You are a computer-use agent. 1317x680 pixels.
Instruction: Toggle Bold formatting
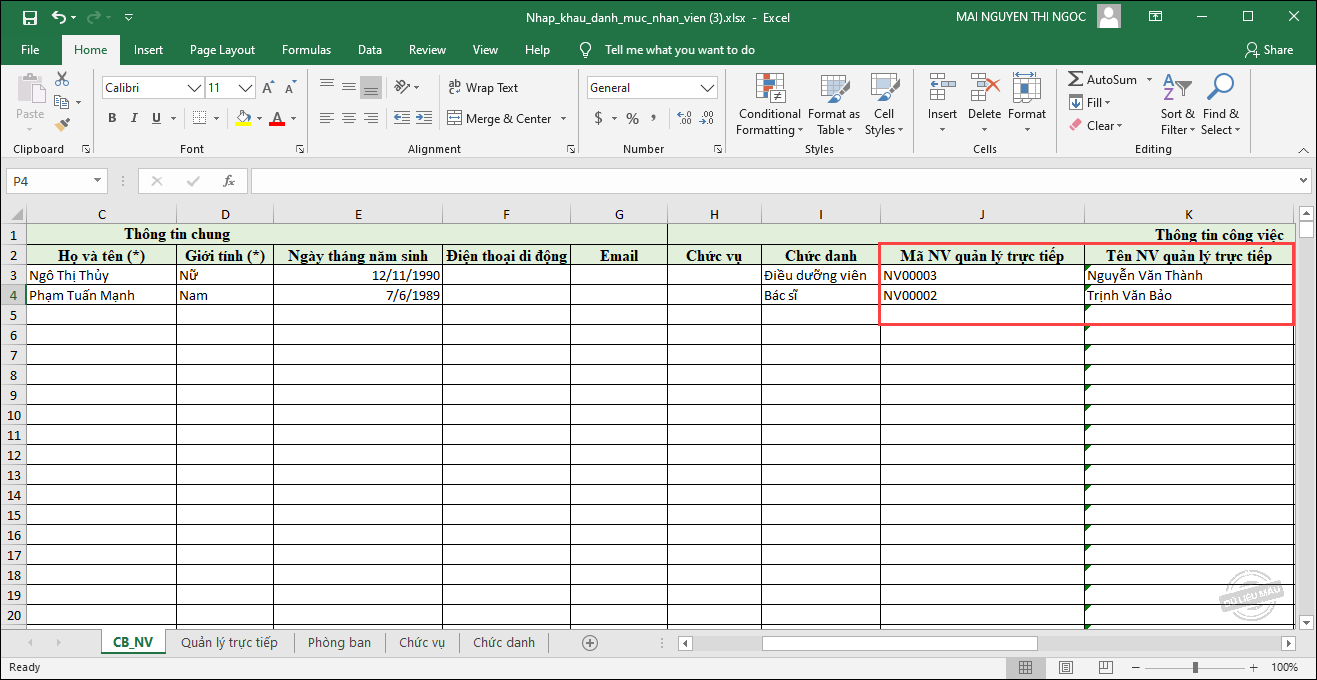point(112,118)
